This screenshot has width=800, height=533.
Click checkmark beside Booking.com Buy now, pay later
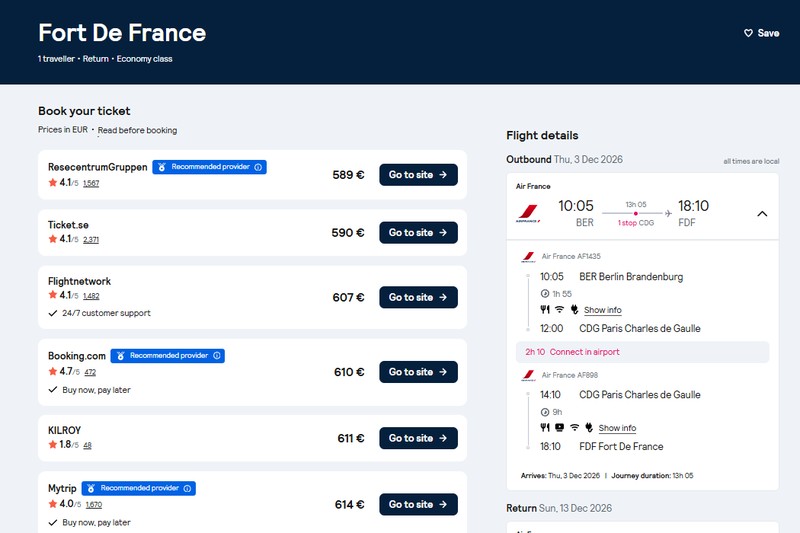53,390
